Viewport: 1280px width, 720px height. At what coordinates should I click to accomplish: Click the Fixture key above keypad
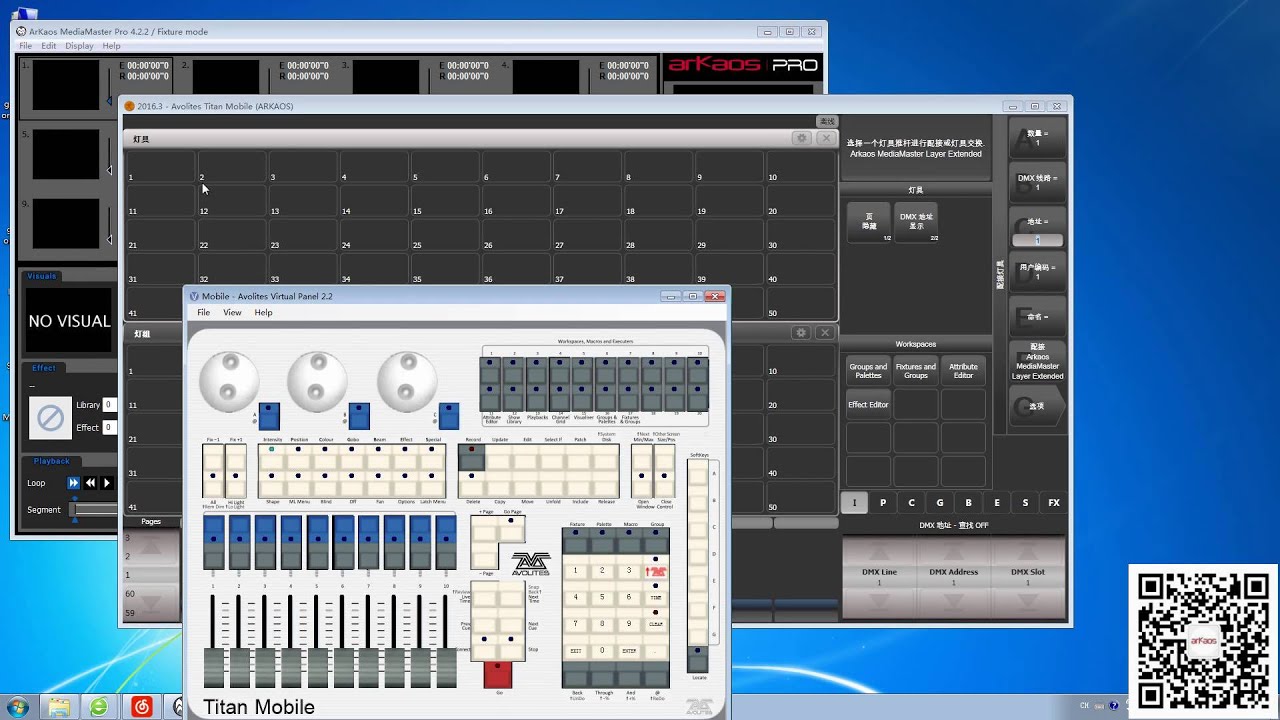(x=575, y=542)
